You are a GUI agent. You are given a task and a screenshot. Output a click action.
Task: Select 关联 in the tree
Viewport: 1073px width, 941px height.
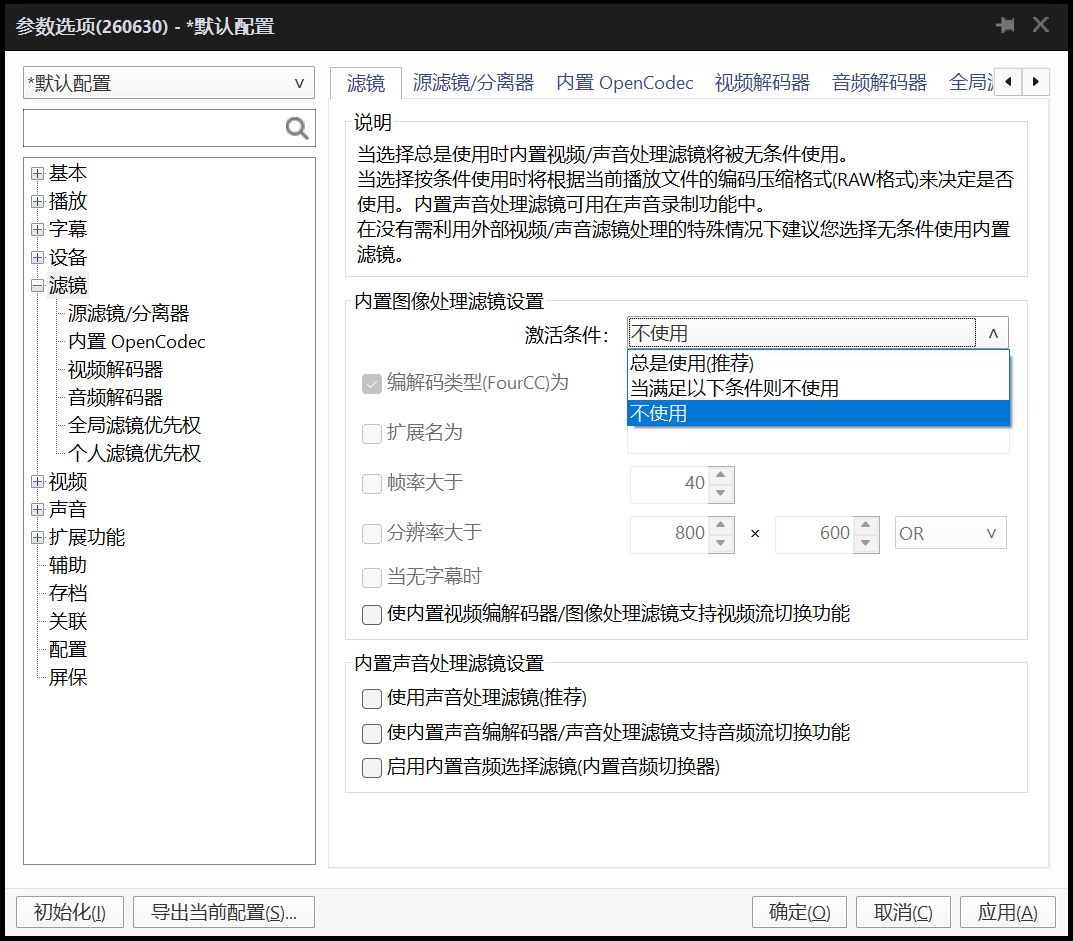[x=68, y=621]
